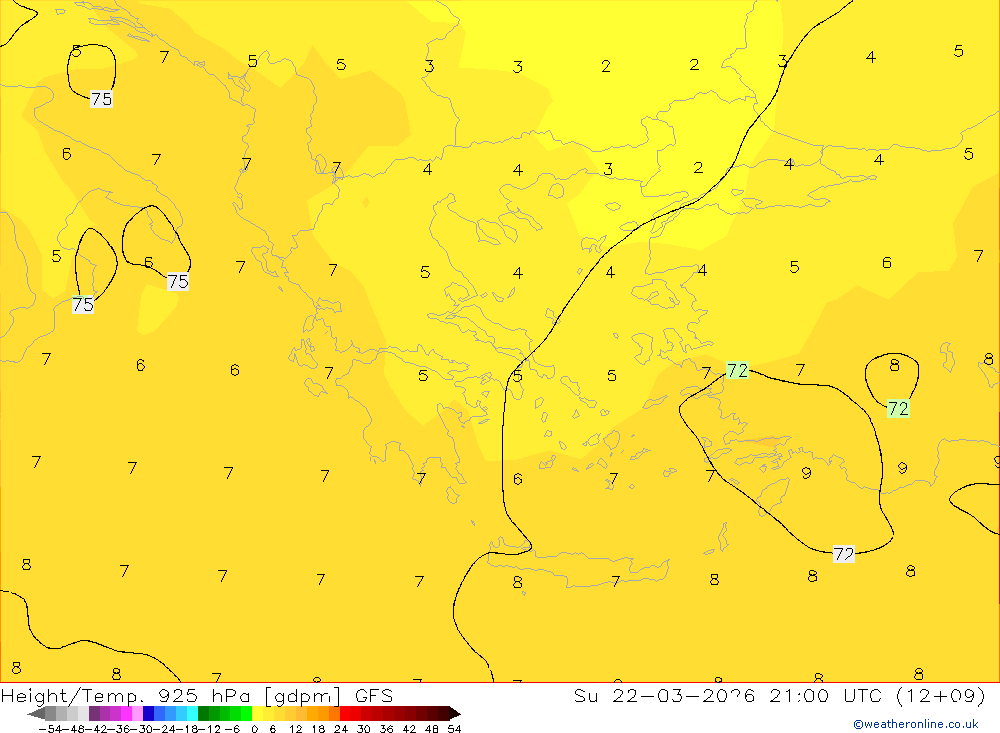Click the 'Height/Temp. 925 hPa [gdpm] GFS' title
The width and height of the screenshot is (1000, 733).
click(196, 695)
